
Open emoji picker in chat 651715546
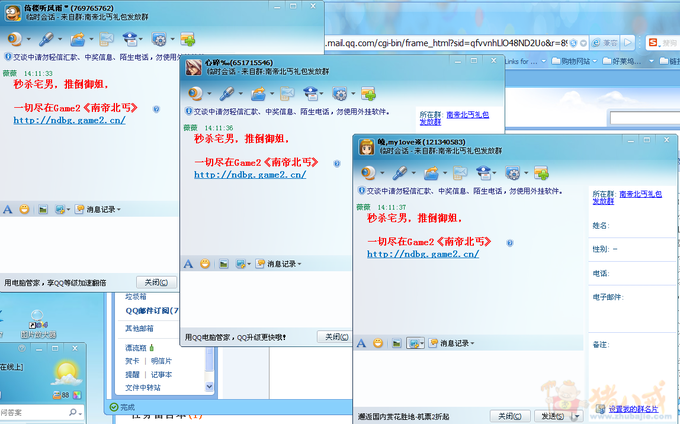tap(205, 264)
